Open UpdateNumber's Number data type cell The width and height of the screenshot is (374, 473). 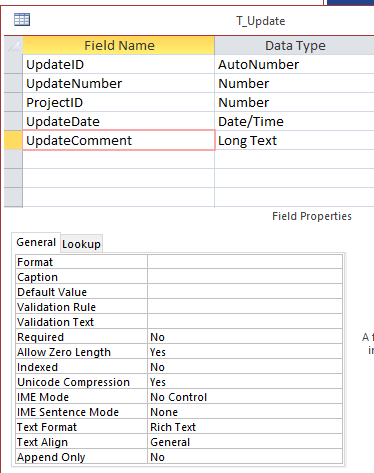point(295,83)
